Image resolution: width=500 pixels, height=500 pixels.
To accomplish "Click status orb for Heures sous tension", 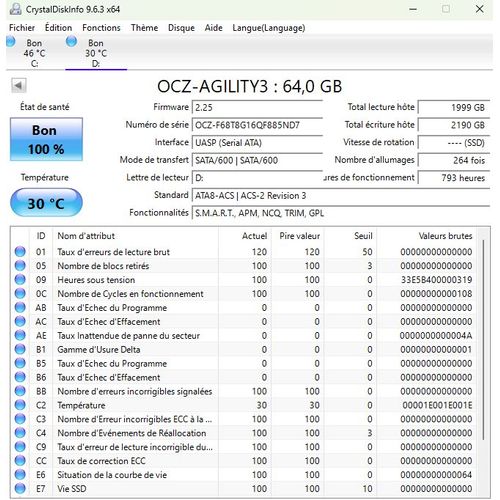I will (20, 280).
